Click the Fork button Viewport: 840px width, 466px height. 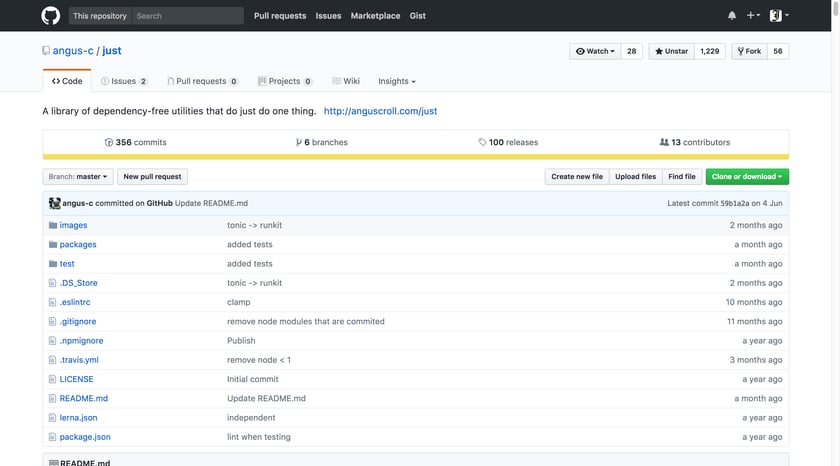749,51
